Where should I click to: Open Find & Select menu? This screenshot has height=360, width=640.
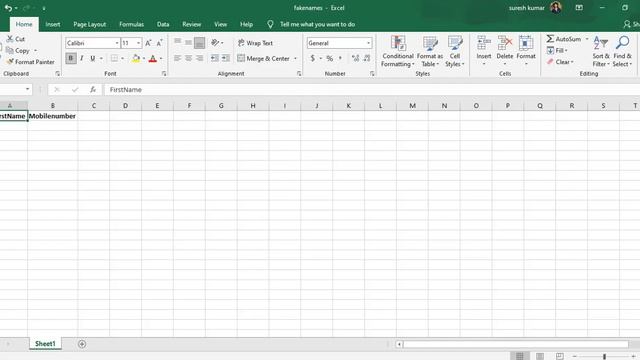click(x=622, y=51)
